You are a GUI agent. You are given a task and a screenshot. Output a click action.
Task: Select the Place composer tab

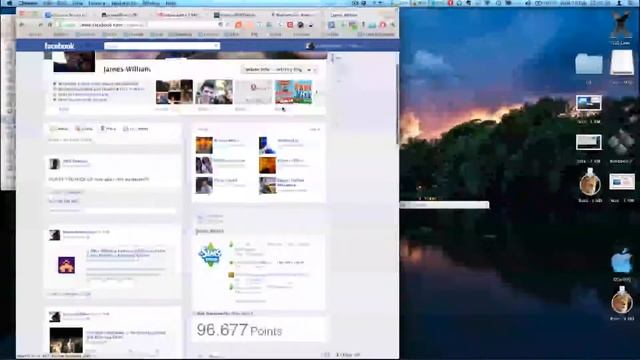108,129
